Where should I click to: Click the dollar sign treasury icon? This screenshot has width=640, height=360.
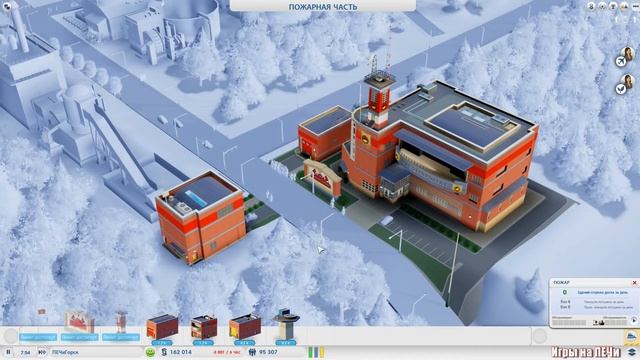click(x=164, y=352)
